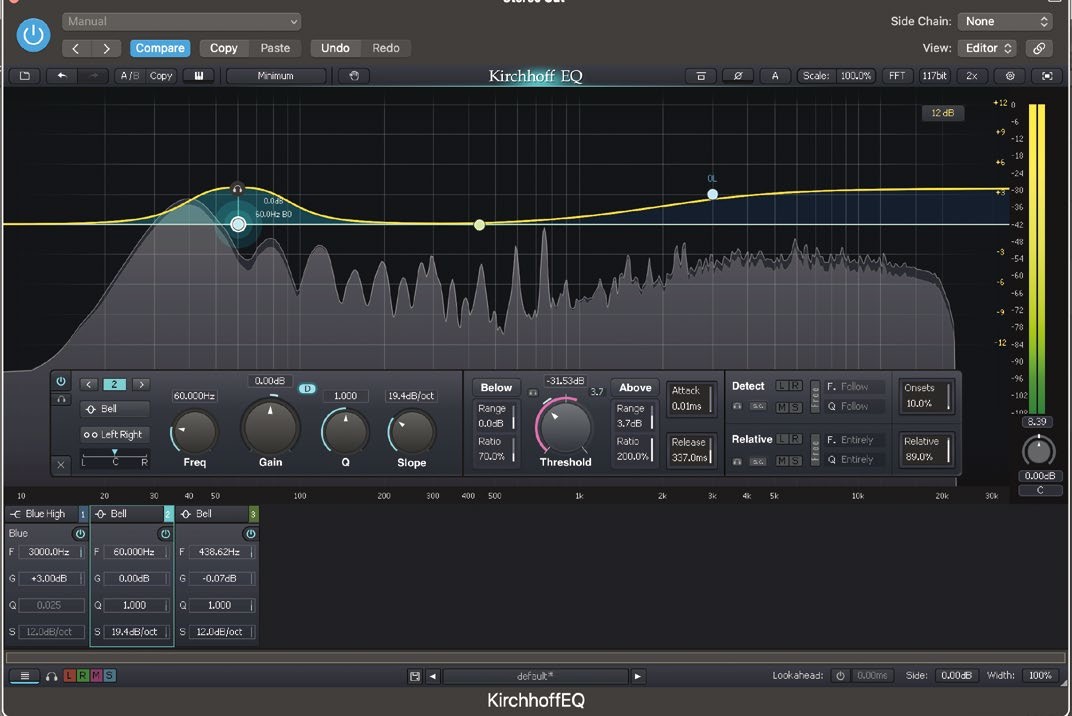The width and height of the screenshot is (1072, 716).
Task: Click the Redo button
Action: [x=386, y=48]
